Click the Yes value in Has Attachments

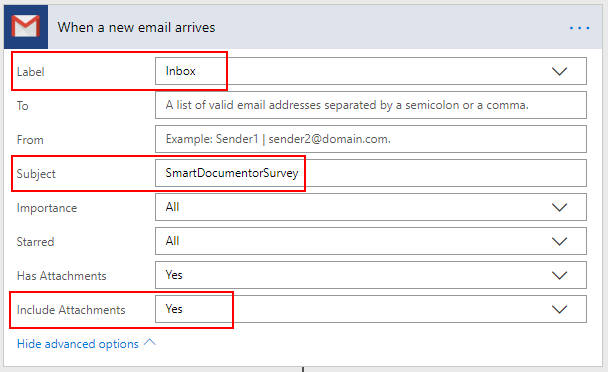pyautogui.click(x=174, y=275)
